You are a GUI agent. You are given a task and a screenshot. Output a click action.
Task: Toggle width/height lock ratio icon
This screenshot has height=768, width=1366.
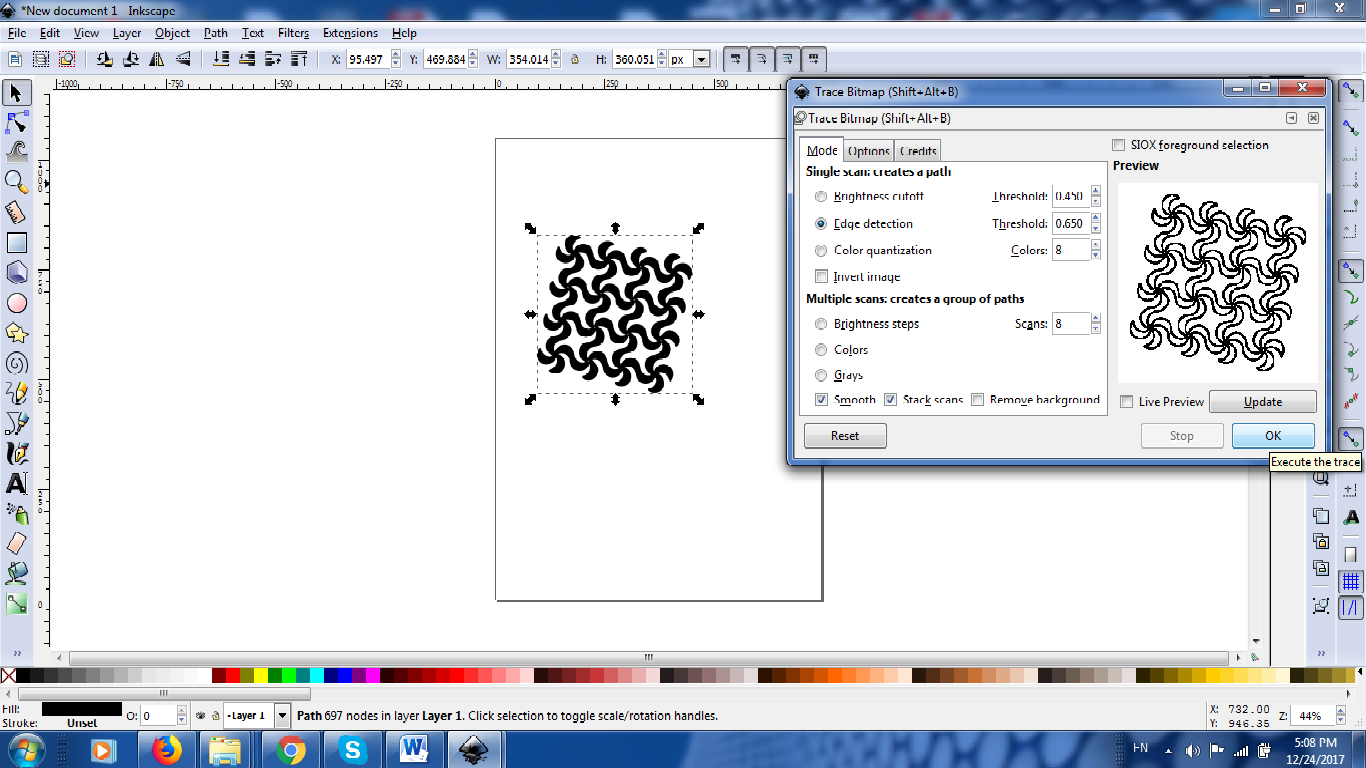pyautogui.click(x=574, y=59)
